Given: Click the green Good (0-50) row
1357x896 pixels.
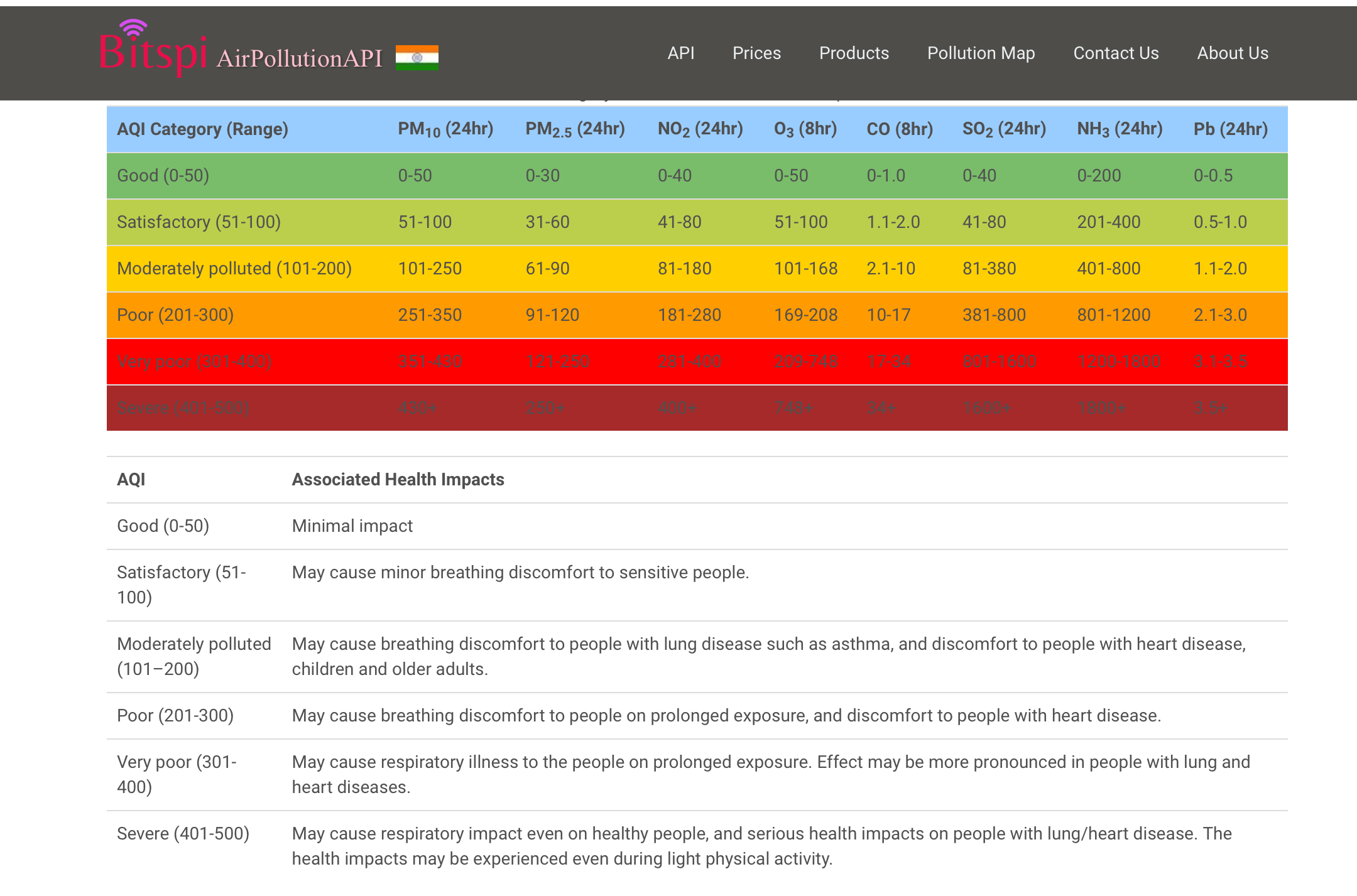Looking at the screenshot, I should click(163, 176).
